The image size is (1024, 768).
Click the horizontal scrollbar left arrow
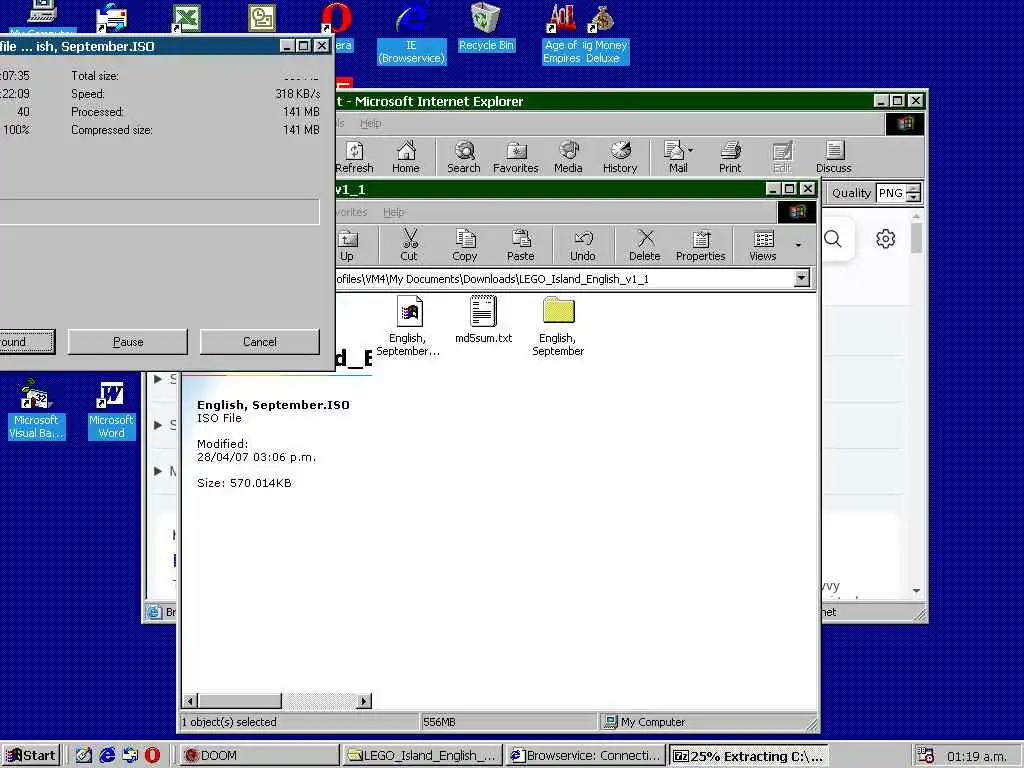click(x=190, y=701)
